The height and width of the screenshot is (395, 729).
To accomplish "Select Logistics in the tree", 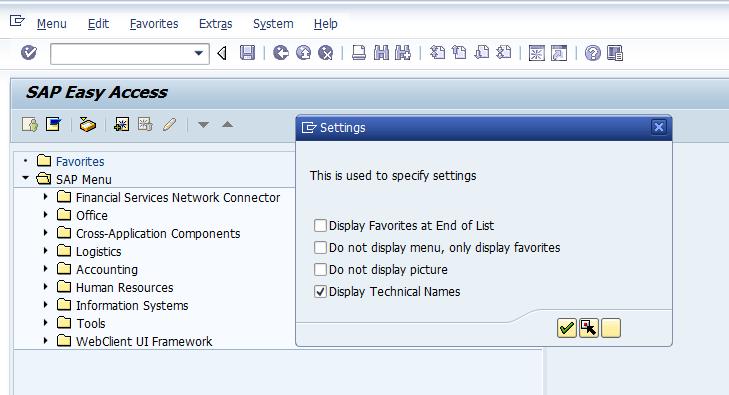I will pyautogui.click(x=99, y=251).
